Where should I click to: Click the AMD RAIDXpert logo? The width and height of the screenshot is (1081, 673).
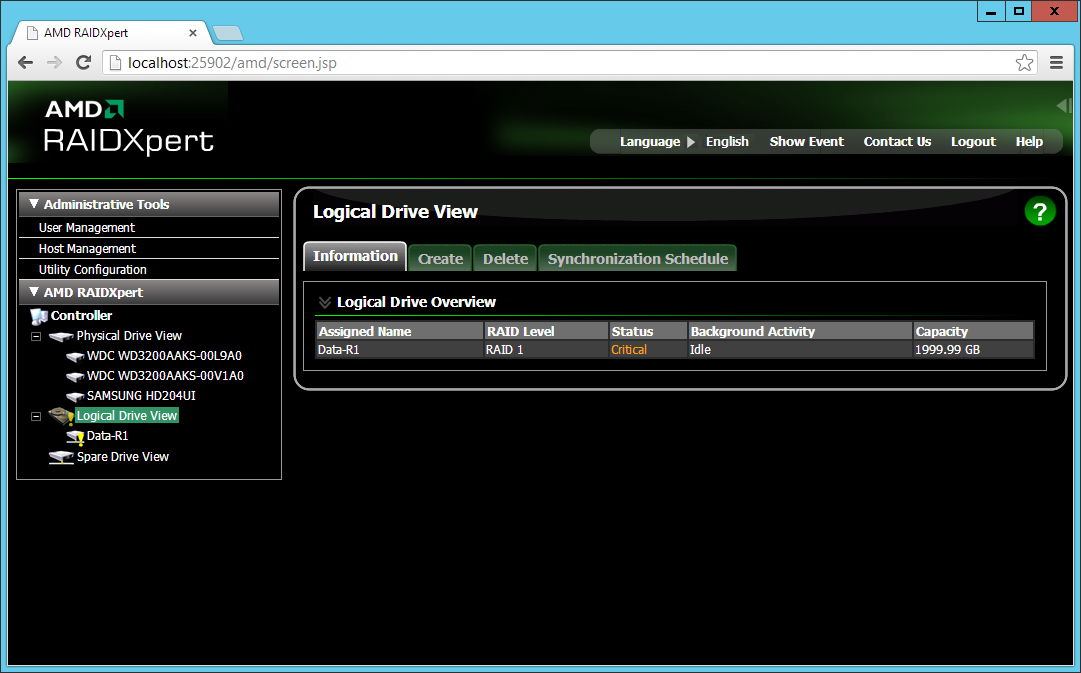129,127
